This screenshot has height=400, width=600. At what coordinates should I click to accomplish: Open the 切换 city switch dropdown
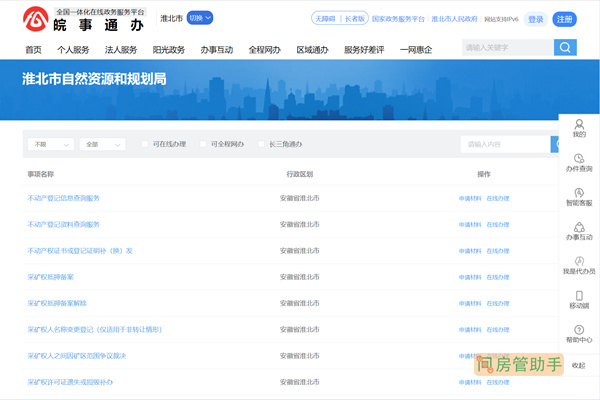[200, 18]
